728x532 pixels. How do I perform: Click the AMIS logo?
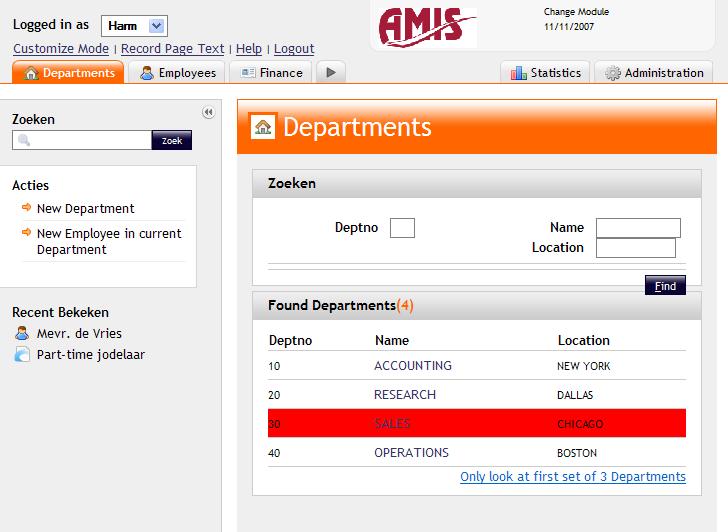click(427, 27)
